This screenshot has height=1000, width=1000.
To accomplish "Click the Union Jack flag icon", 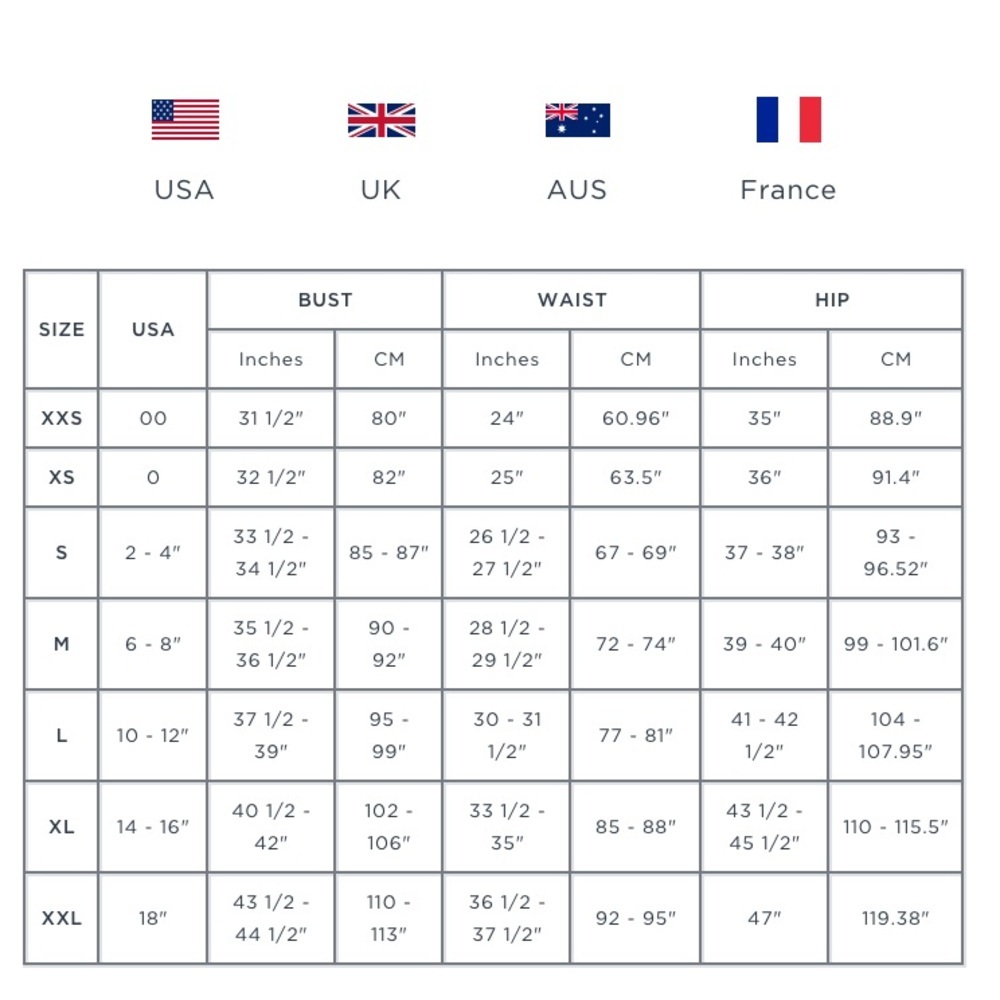I will coord(381,120).
